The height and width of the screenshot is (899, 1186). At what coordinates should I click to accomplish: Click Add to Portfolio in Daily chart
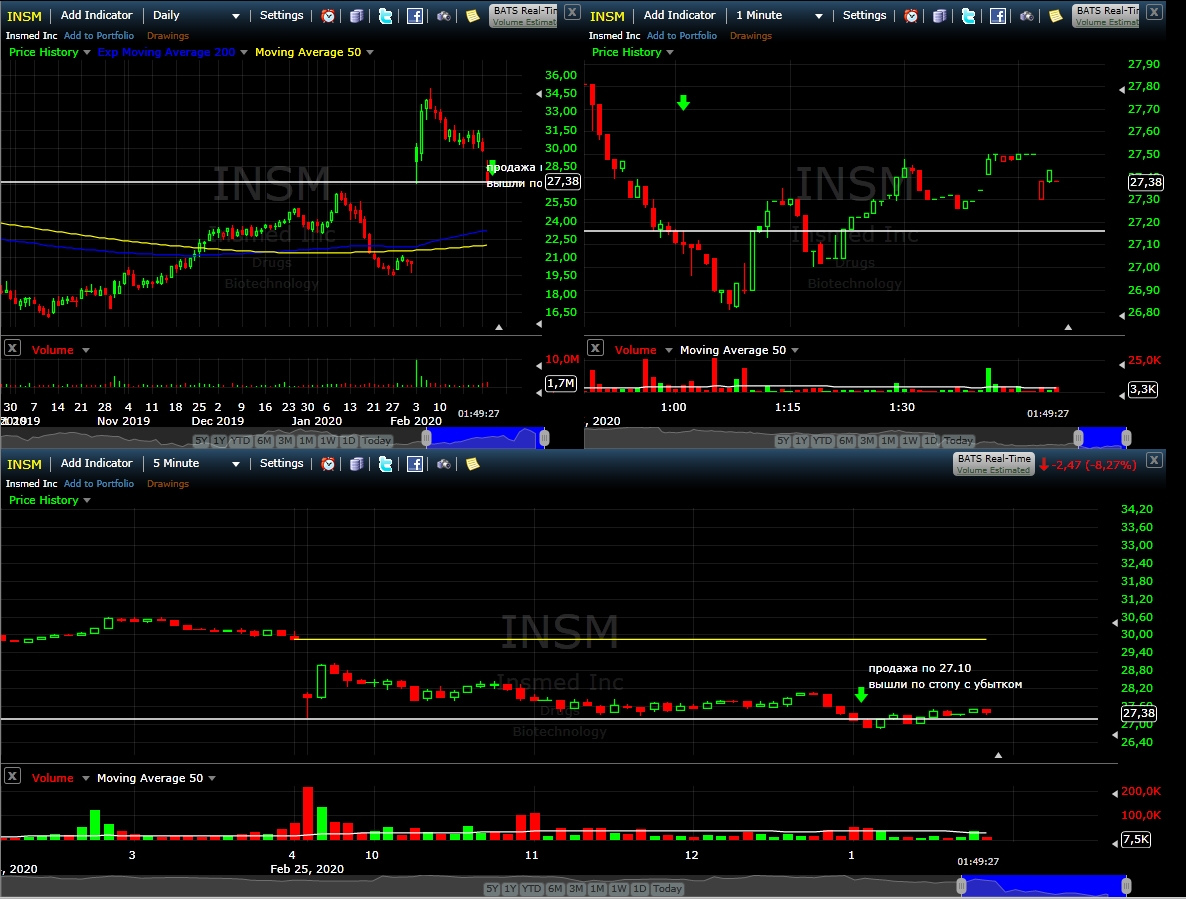coord(98,36)
